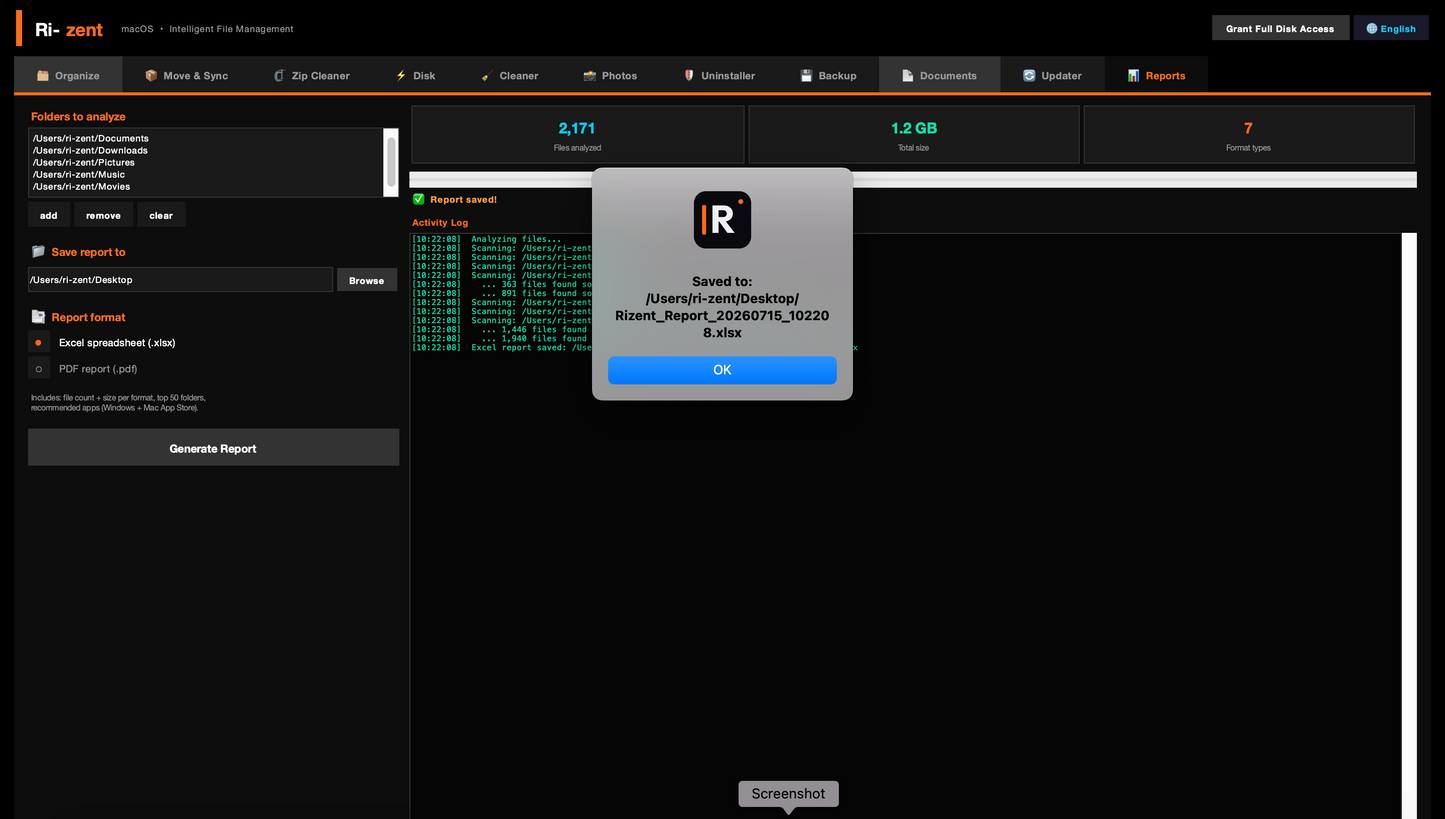Open the Disk tab

tap(415, 75)
